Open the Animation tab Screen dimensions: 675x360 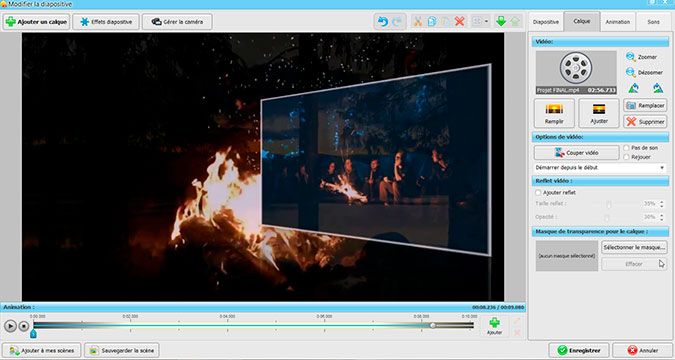(x=618, y=22)
